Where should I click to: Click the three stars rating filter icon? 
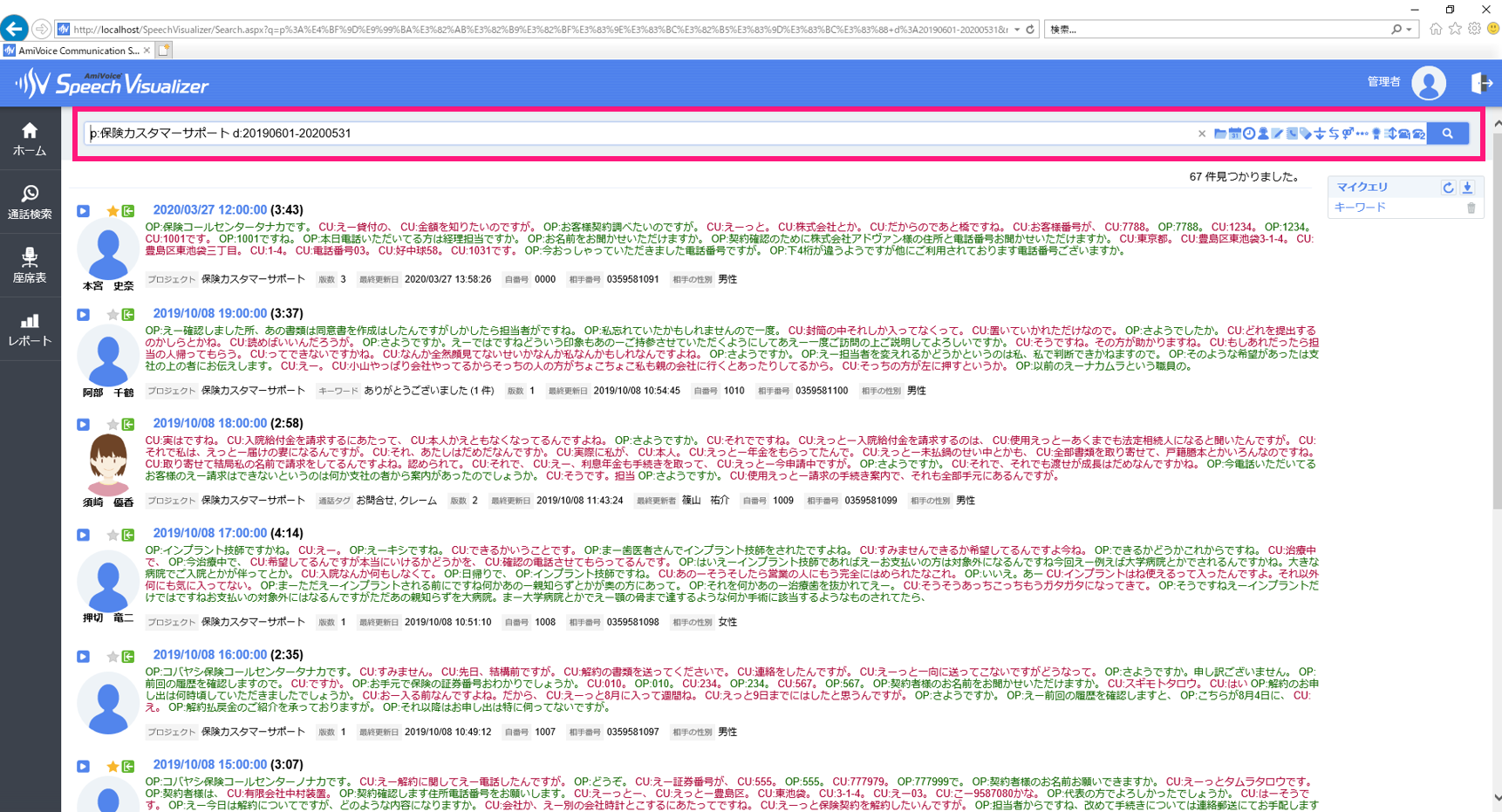[x=1362, y=133]
